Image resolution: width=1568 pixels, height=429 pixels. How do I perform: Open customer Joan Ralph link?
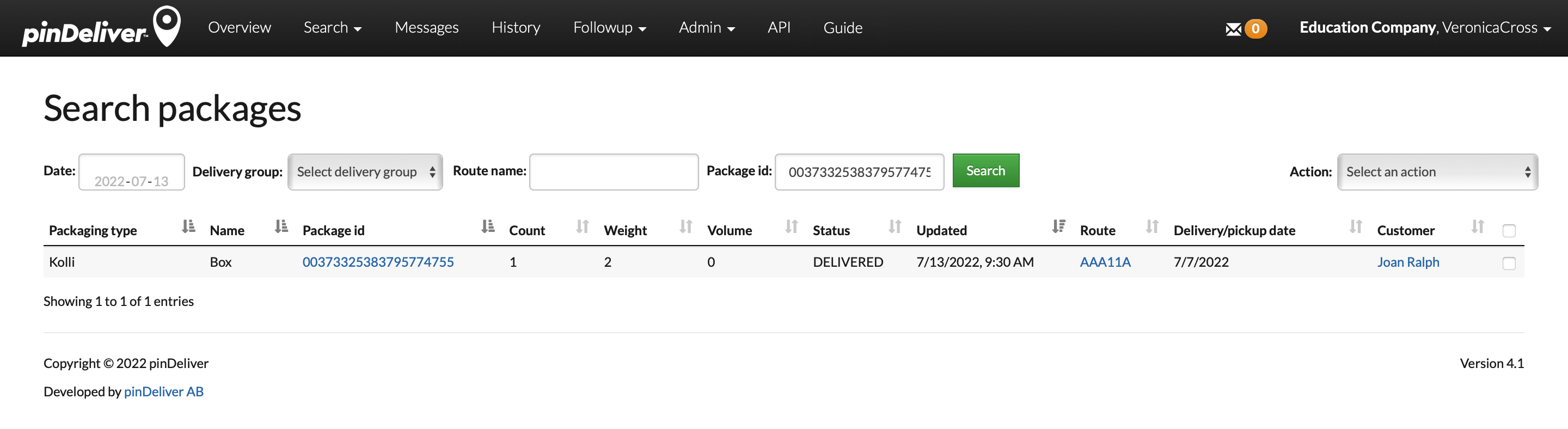(1408, 262)
